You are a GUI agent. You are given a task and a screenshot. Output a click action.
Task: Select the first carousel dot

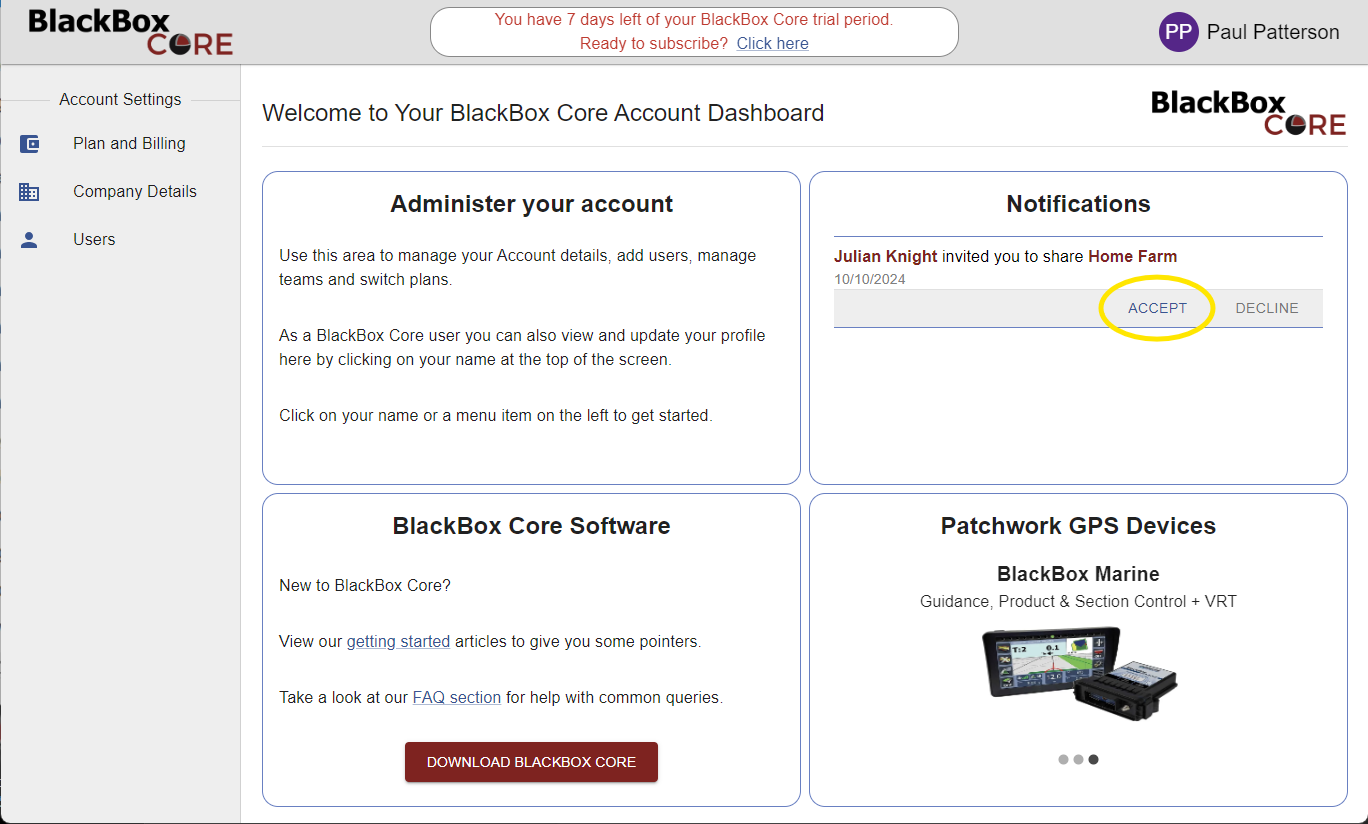1063,760
